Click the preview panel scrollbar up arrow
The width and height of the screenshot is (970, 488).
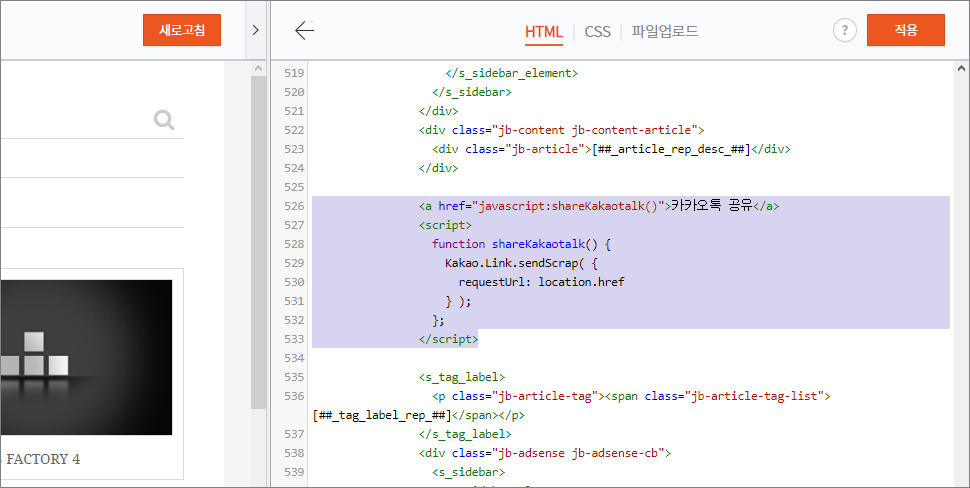coord(259,69)
